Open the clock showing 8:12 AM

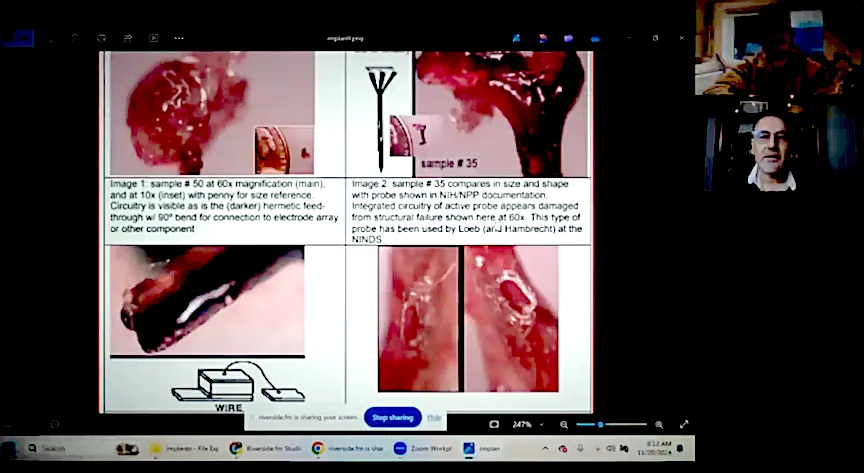[654, 448]
